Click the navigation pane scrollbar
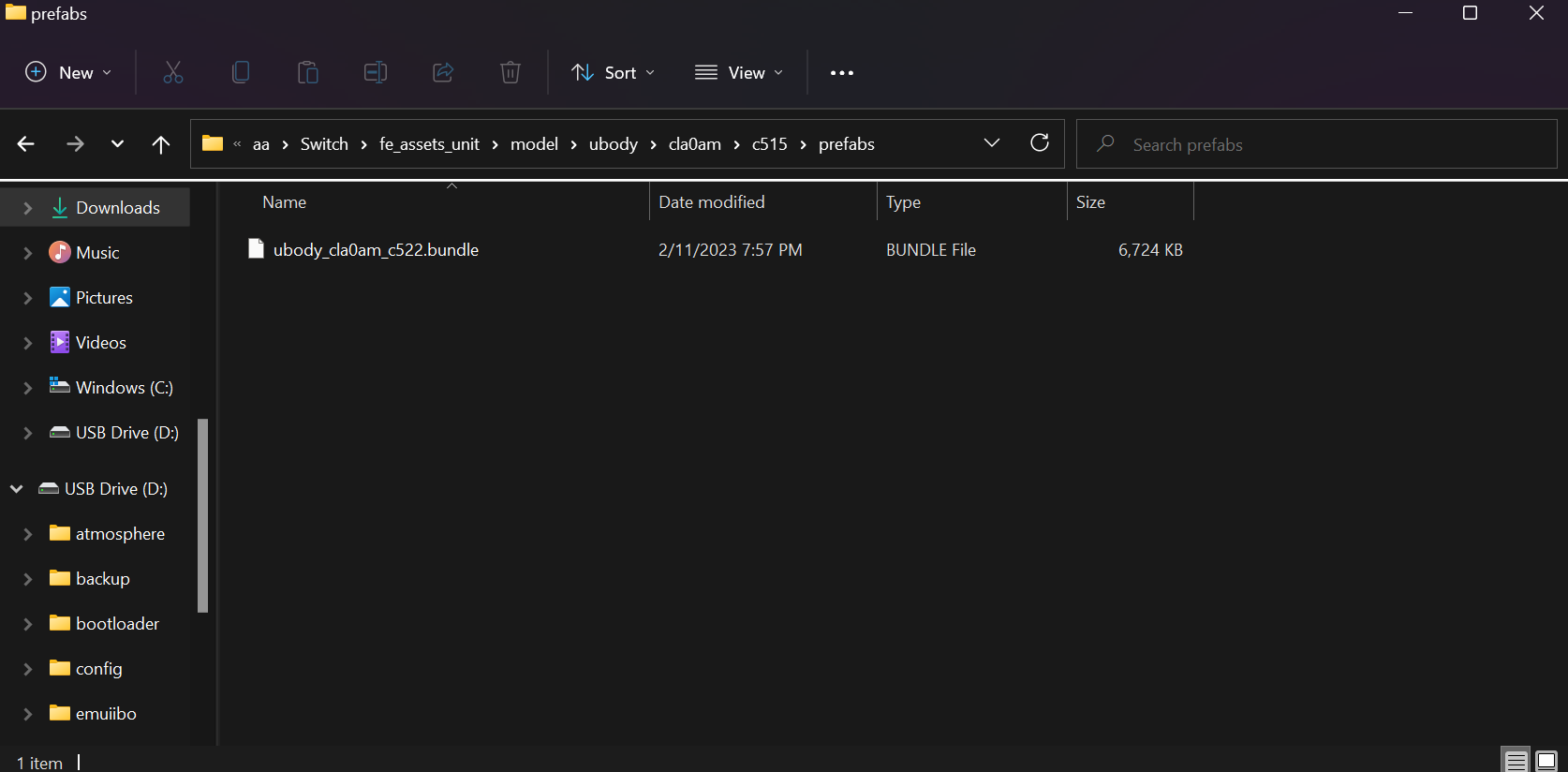Image resolution: width=1568 pixels, height=772 pixels. pos(202,515)
